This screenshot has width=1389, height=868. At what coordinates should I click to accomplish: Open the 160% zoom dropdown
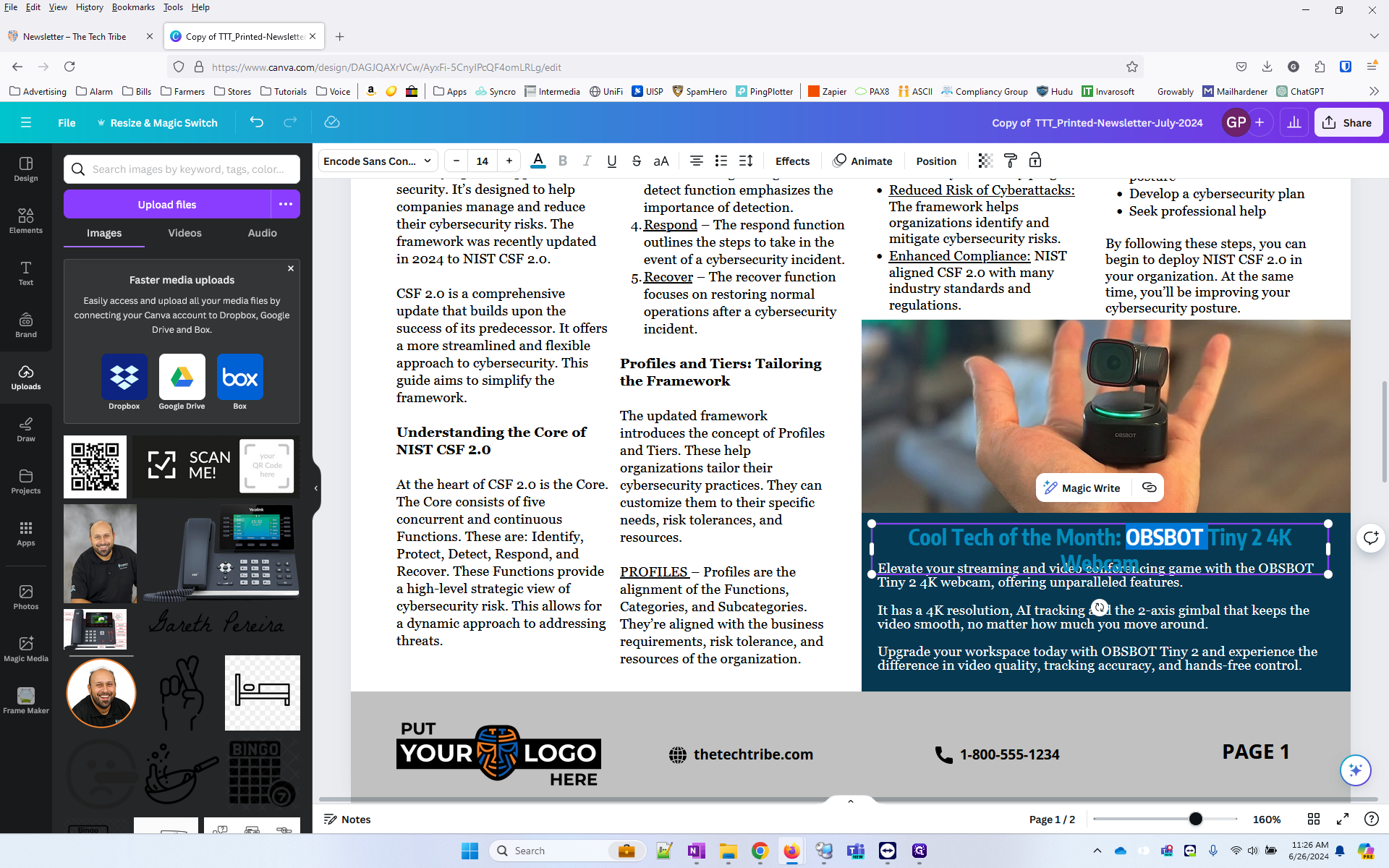pos(1267,819)
